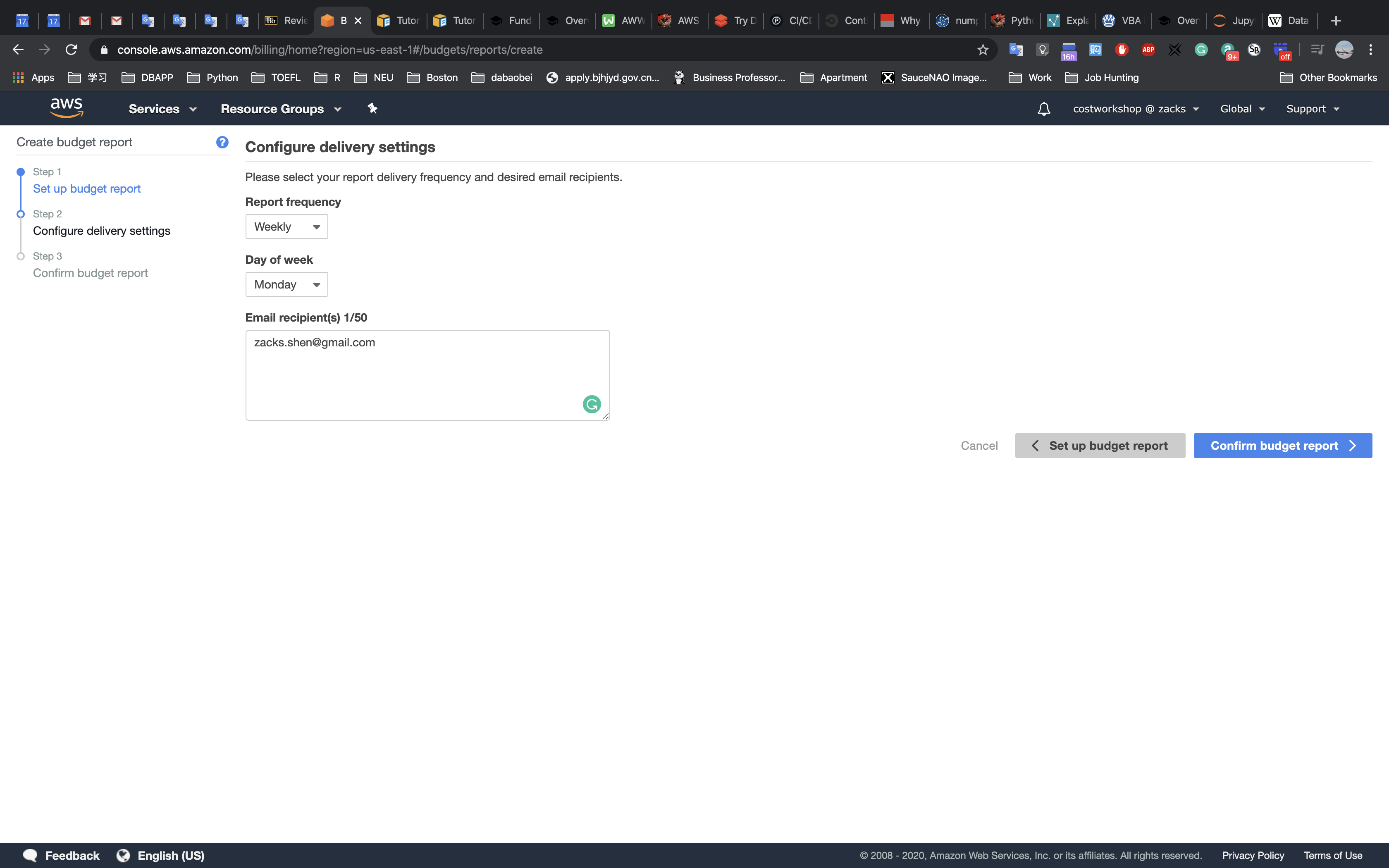Click the Feedback speech bubble icon
The width and height of the screenshot is (1389, 868).
coord(30,855)
